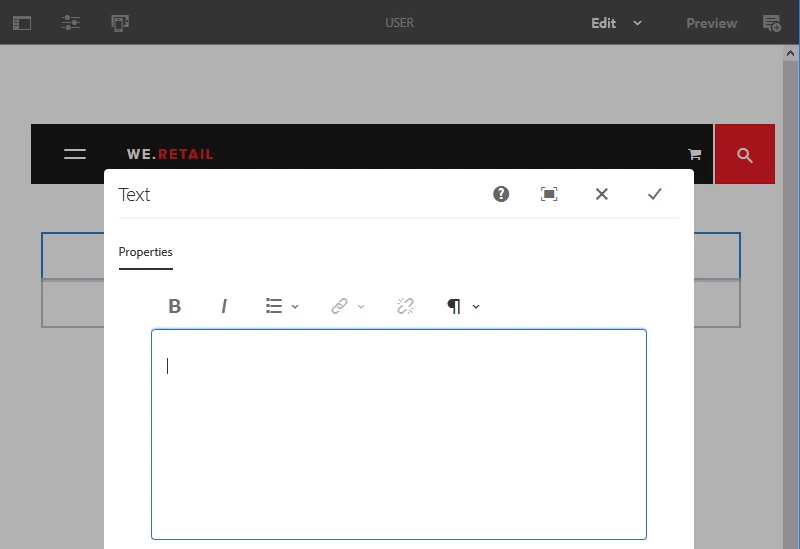Toggle the side panel icon

tap(22, 23)
